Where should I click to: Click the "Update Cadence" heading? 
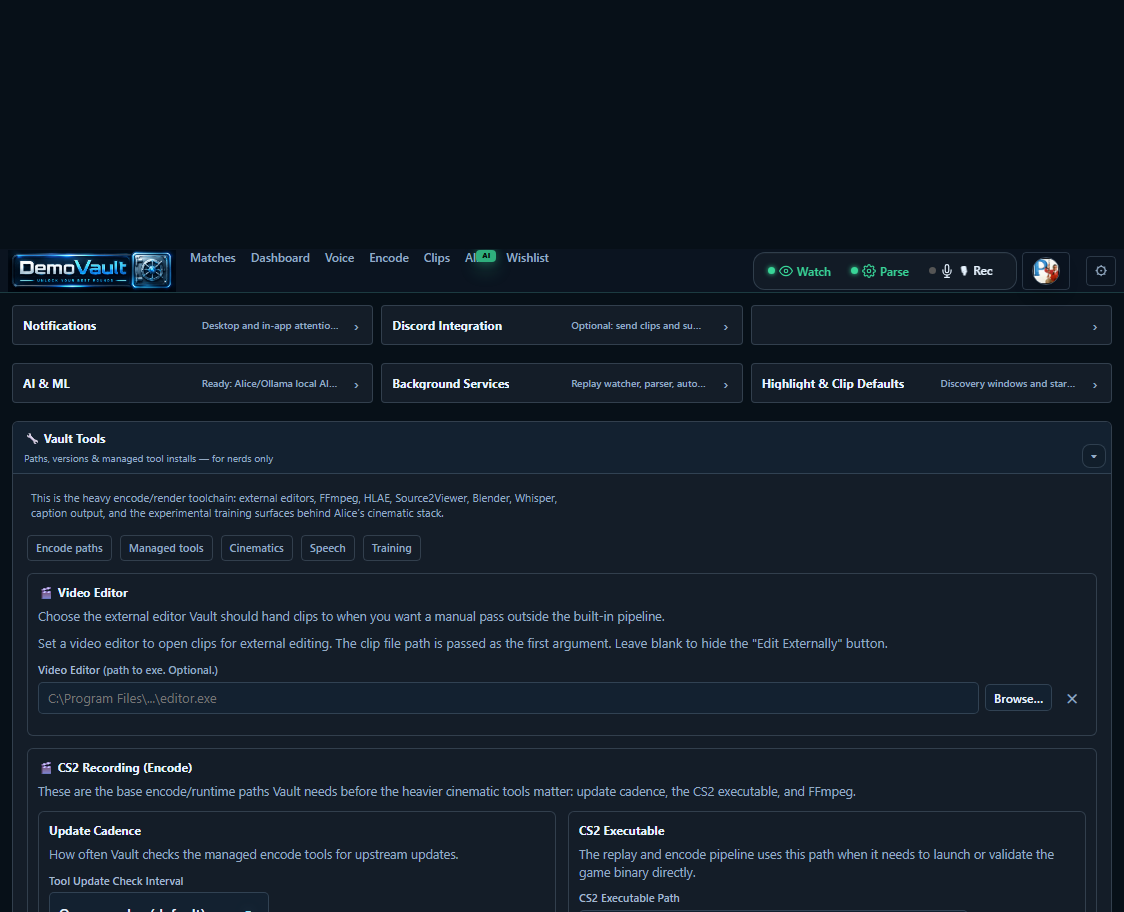pyautogui.click(x=95, y=831)
